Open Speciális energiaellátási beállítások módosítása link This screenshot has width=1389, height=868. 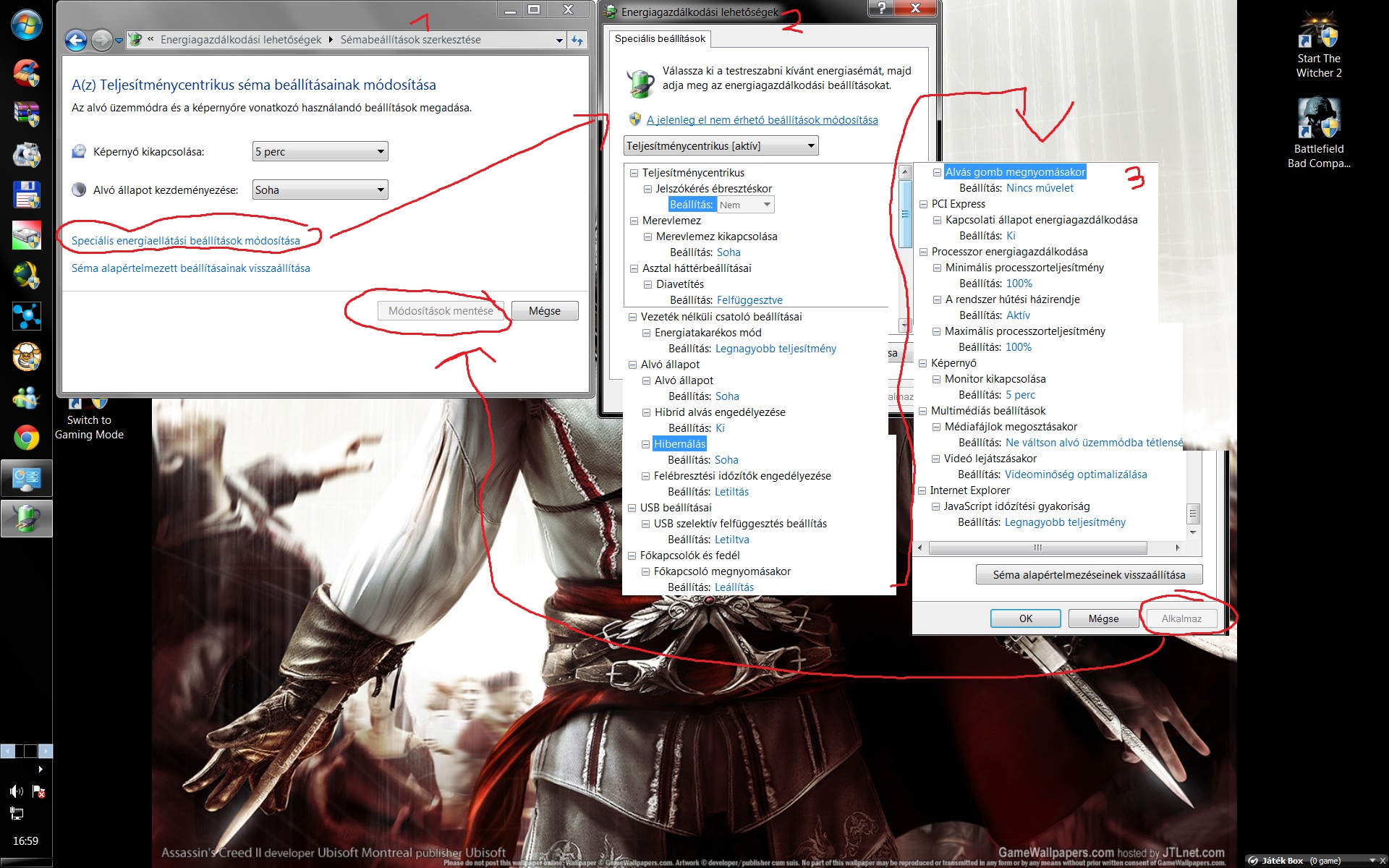click(186, 240)
